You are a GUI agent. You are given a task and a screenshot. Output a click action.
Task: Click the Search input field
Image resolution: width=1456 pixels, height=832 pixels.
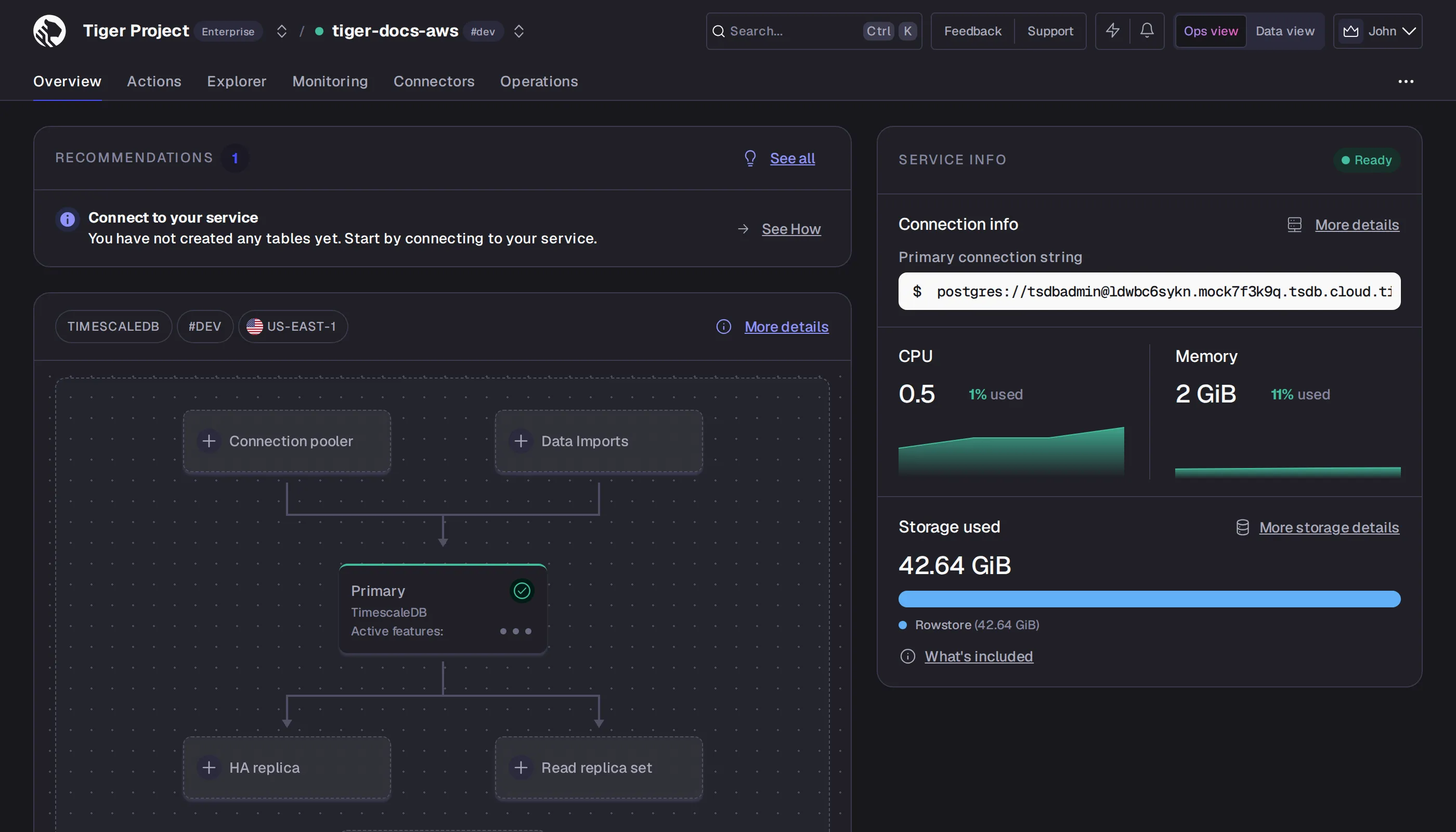[x=814, y=31]
